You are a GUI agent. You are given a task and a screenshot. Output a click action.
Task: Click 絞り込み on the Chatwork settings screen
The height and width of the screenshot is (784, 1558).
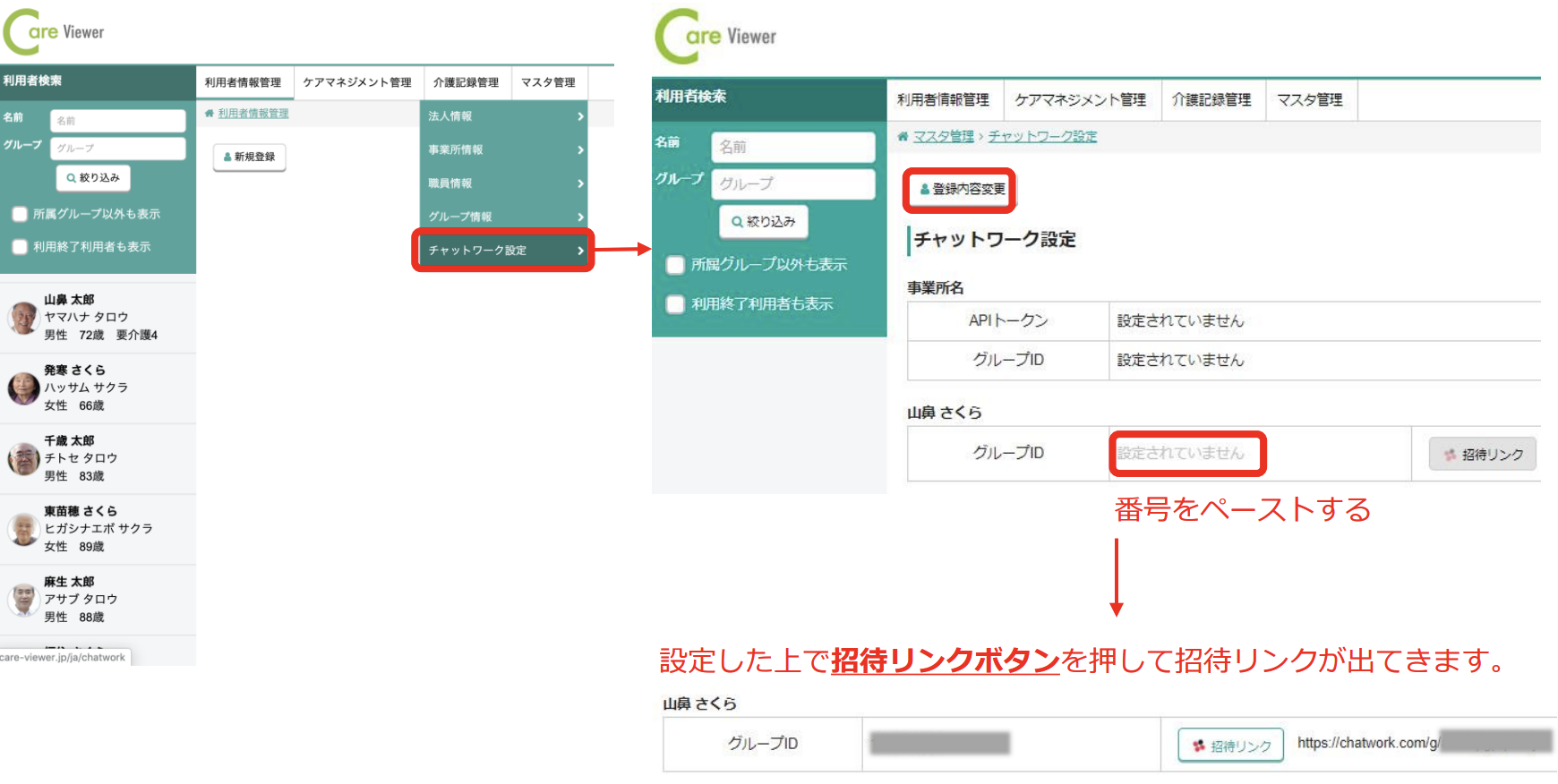[x=764, y=222]
